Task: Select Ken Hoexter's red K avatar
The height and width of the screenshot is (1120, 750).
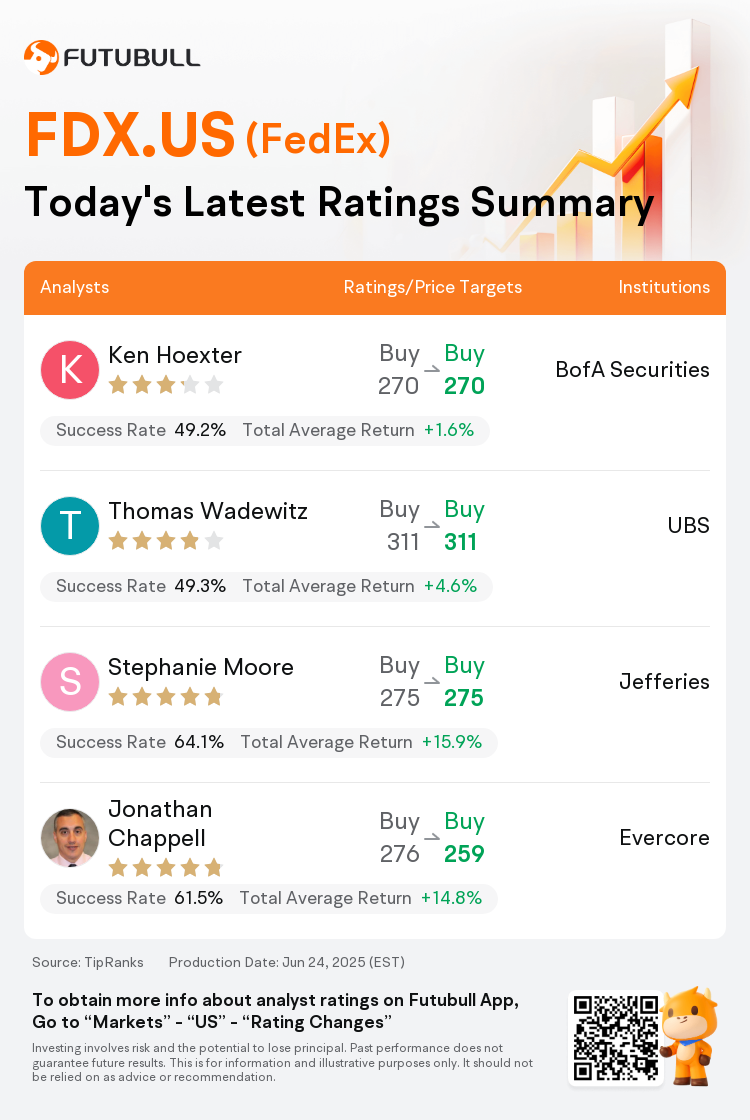Action: 70,369
